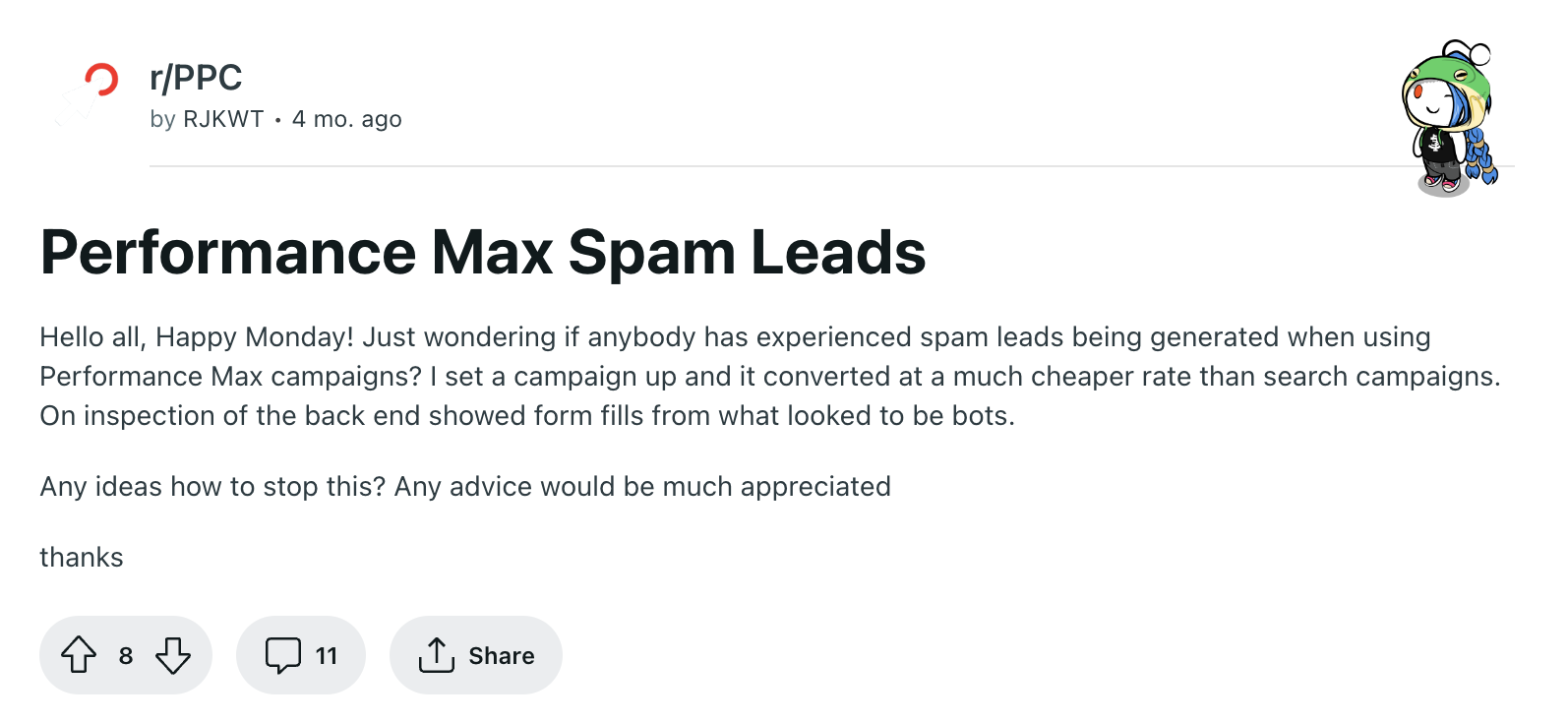Click the speech bubble comments icon

click(x=283, y=655)
